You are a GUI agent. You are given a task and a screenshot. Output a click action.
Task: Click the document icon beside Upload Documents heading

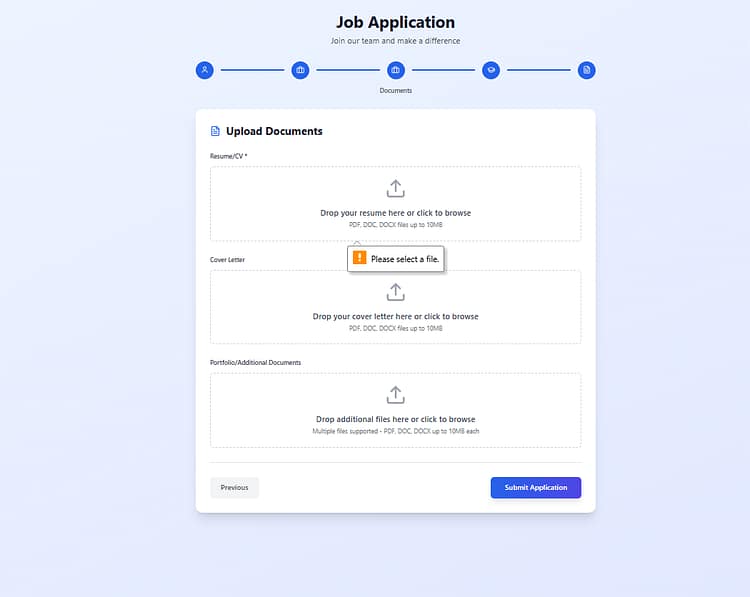215,131
